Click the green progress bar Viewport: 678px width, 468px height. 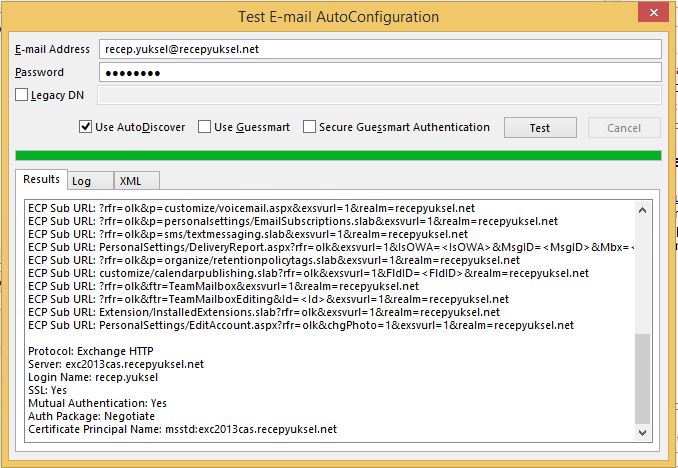[x=338, y=155]
